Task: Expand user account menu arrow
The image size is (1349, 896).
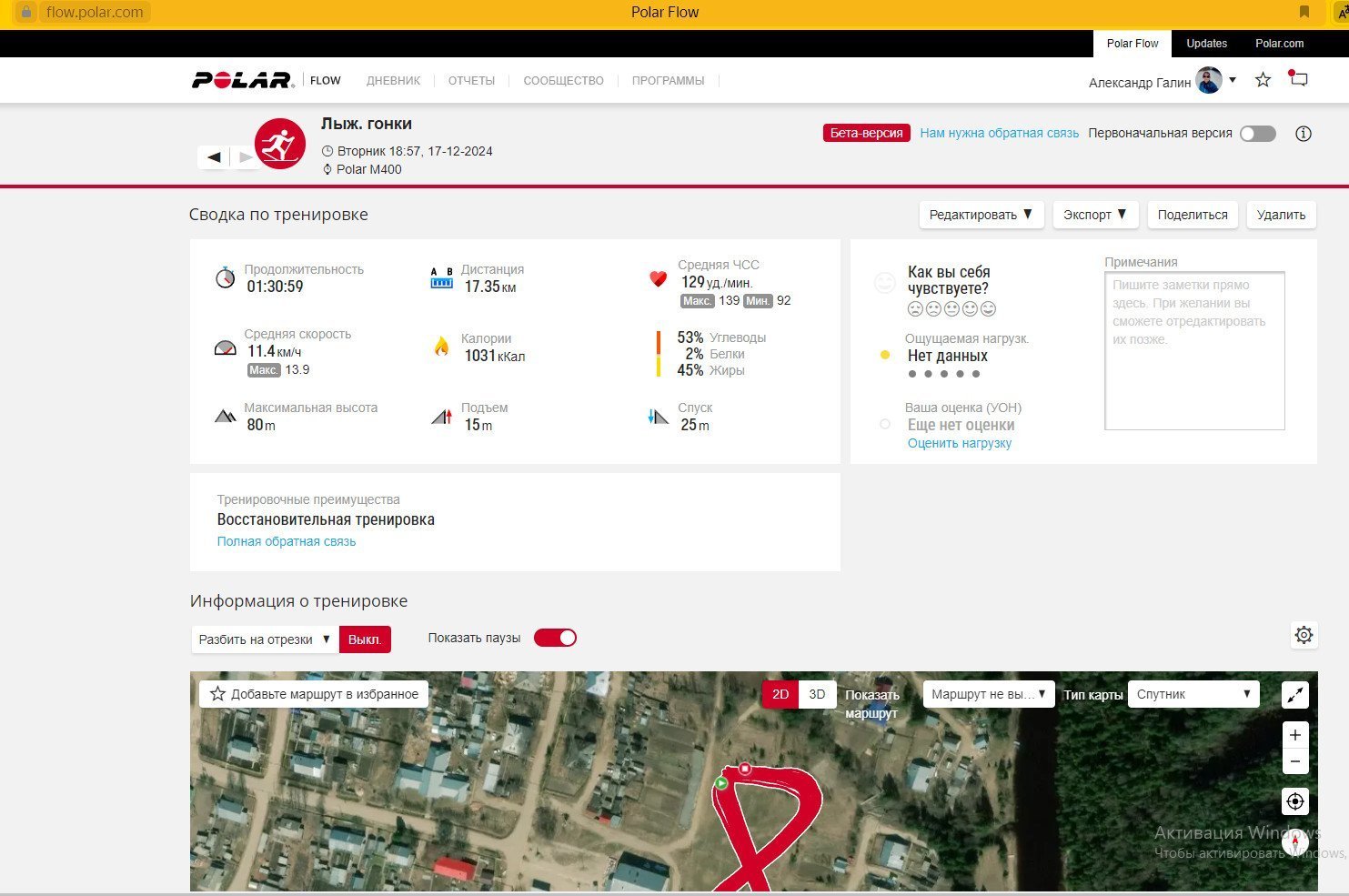Action: (1233, 80)
